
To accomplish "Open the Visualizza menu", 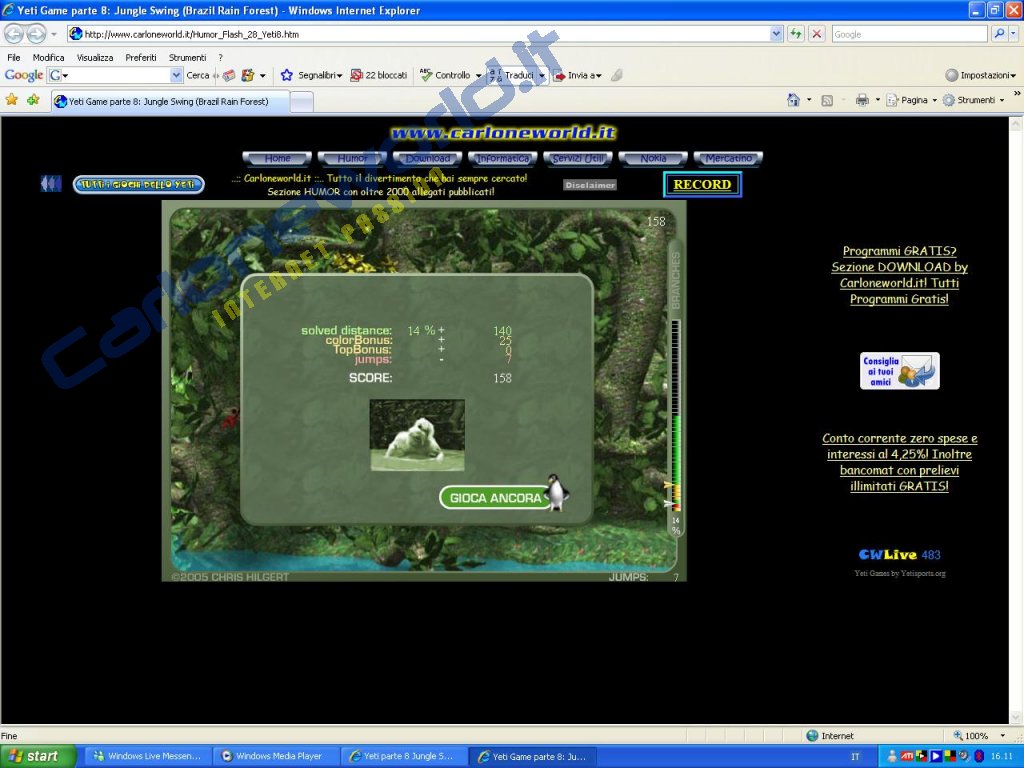I will [x=95, y=57].
